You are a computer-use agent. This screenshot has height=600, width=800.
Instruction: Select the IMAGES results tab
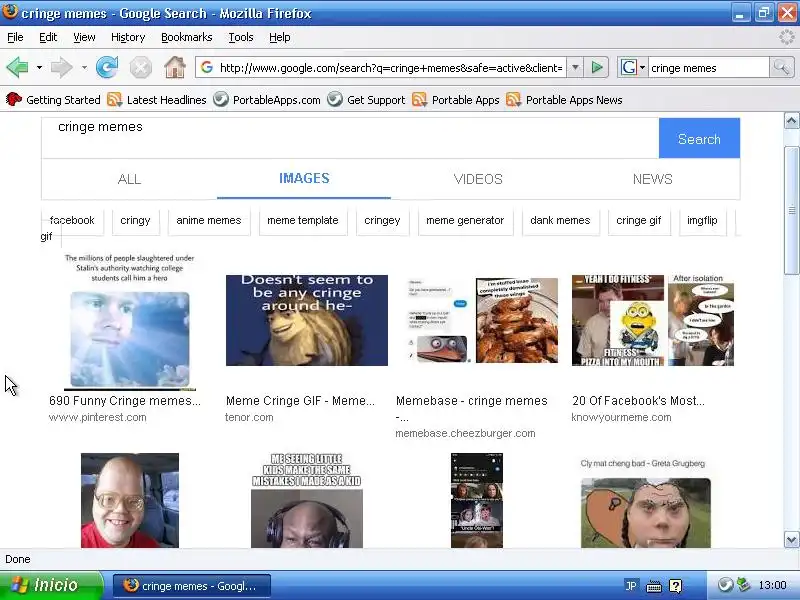click(304, 179)
